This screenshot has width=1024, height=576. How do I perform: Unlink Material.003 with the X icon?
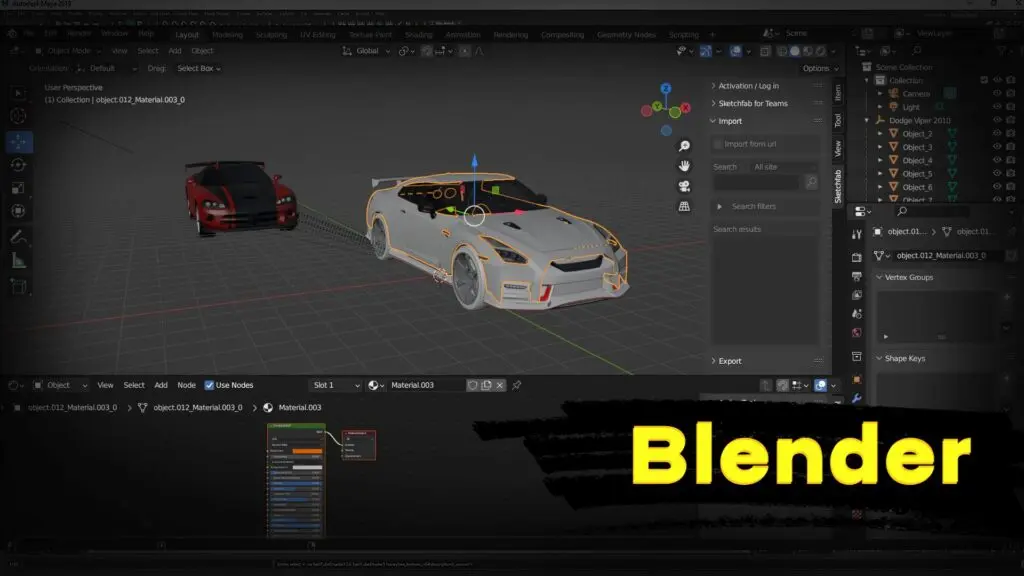click(x=500, y=385)
